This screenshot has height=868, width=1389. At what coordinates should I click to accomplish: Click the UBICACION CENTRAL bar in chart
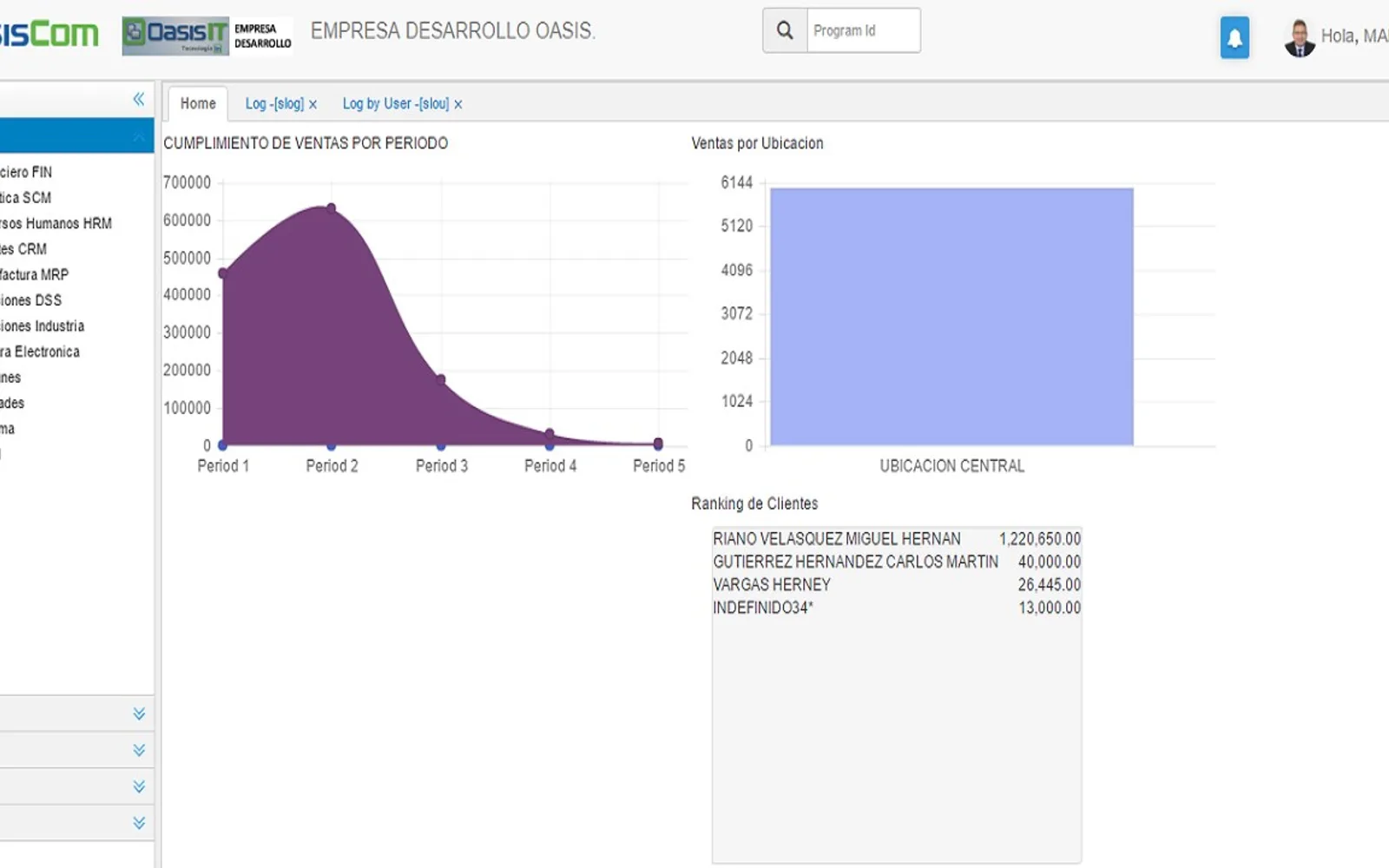point(951,317)
